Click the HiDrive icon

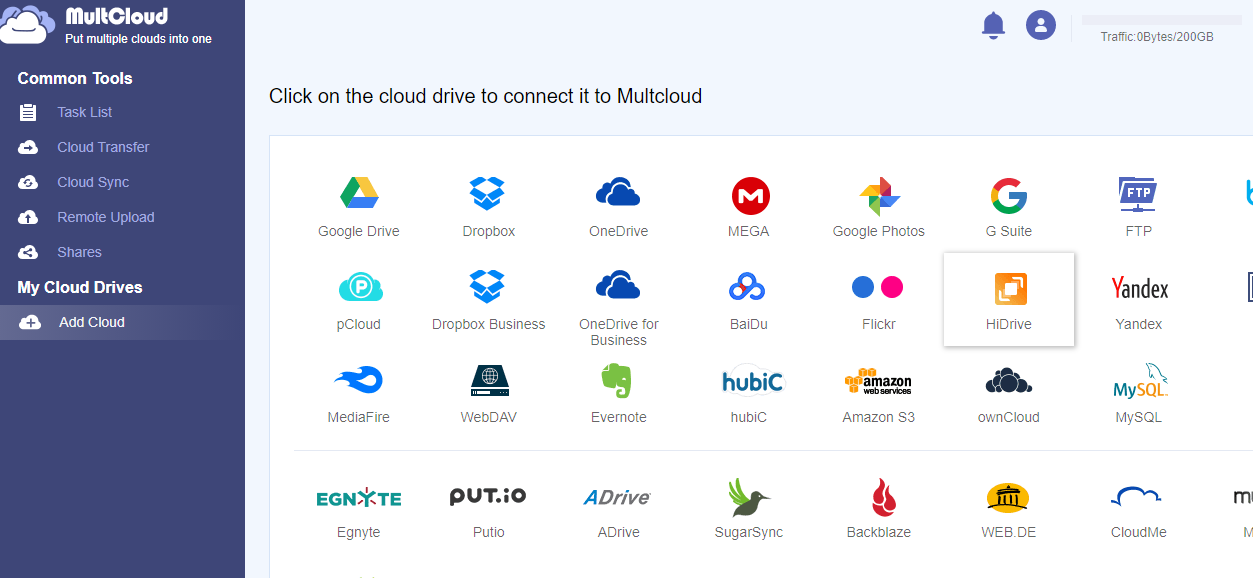pos(1010,289)
